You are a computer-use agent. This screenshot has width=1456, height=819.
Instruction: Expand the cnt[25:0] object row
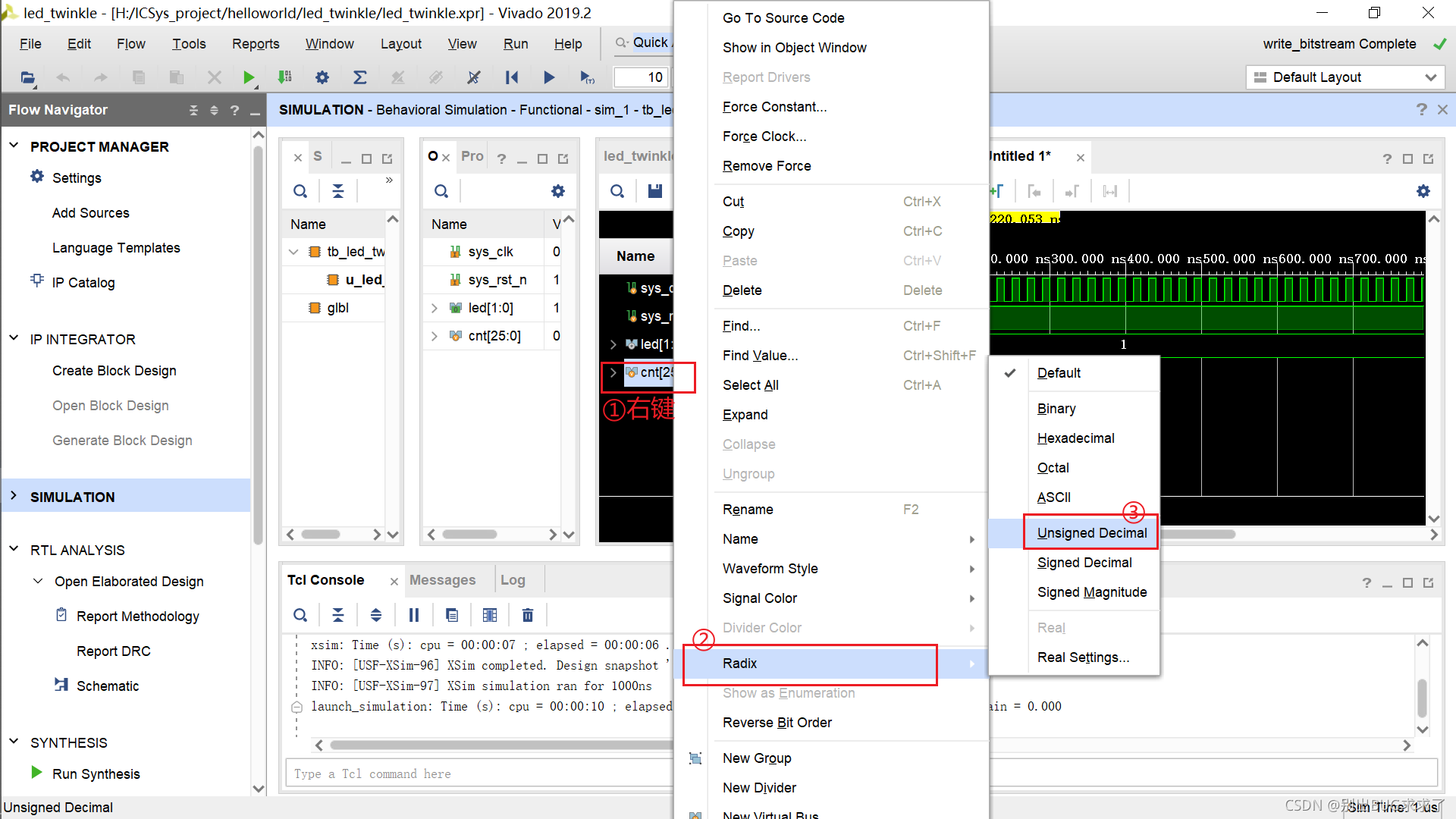point(435,336)
